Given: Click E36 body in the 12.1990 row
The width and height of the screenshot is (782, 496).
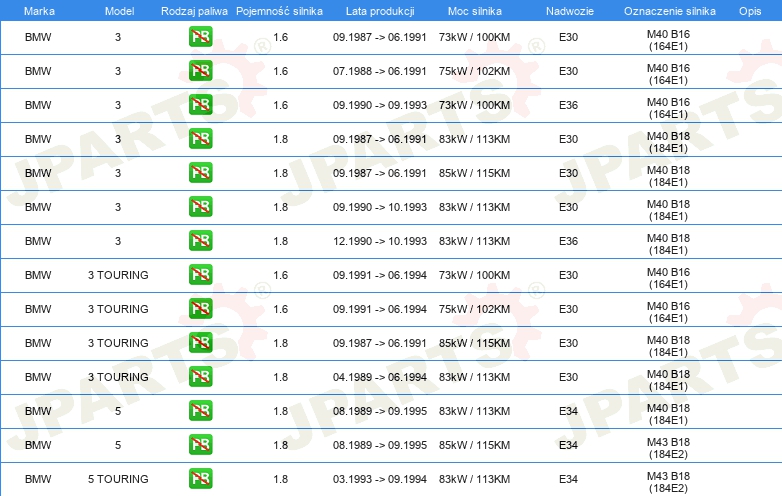Looking at the screenshot, I should point(569,241).
